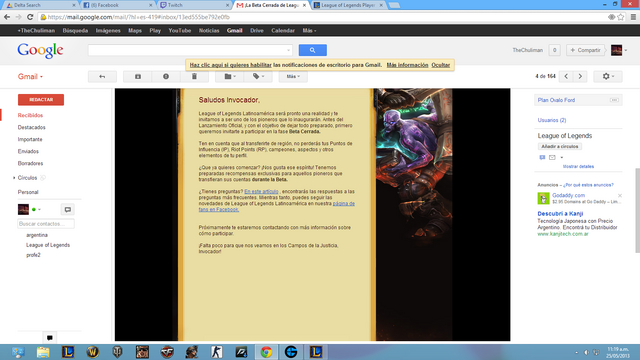Expand the Círculos section

pyautogui.click(x=14, y=178)
